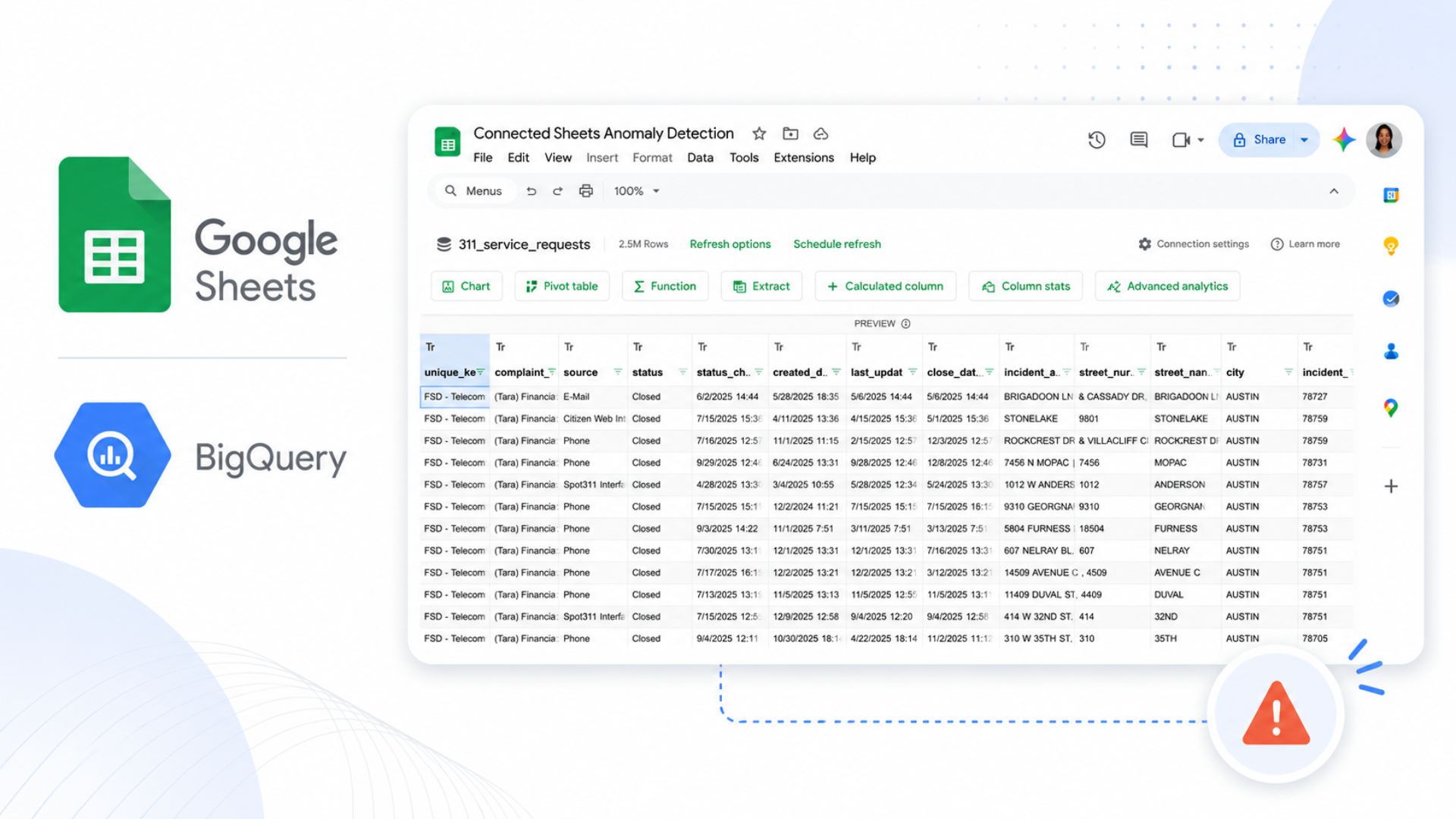Open filter for source column
Image resolution: width=1456 pixels, height=819 pixels.
click(x=618, y=372)
